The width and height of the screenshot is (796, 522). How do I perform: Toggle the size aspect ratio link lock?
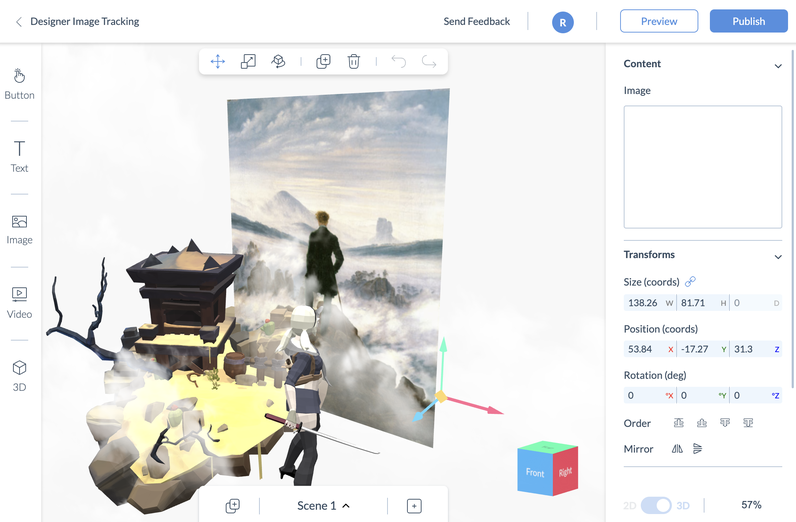click(690, 282)
